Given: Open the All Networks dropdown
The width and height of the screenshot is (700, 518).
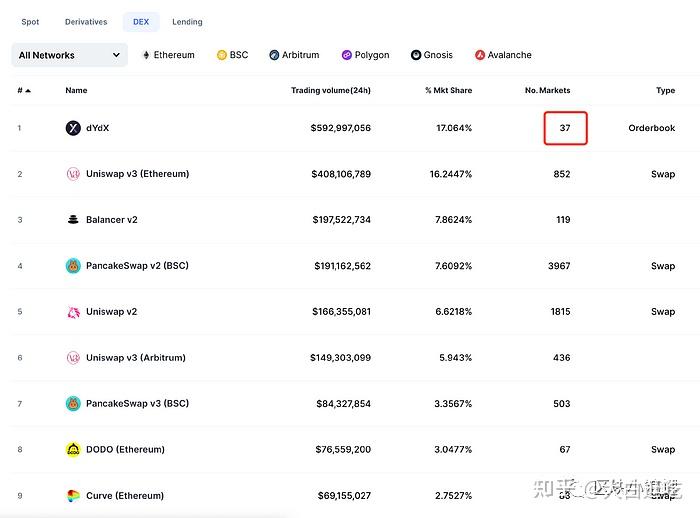Looking at the screenshot, I should [x=70, y=55].
